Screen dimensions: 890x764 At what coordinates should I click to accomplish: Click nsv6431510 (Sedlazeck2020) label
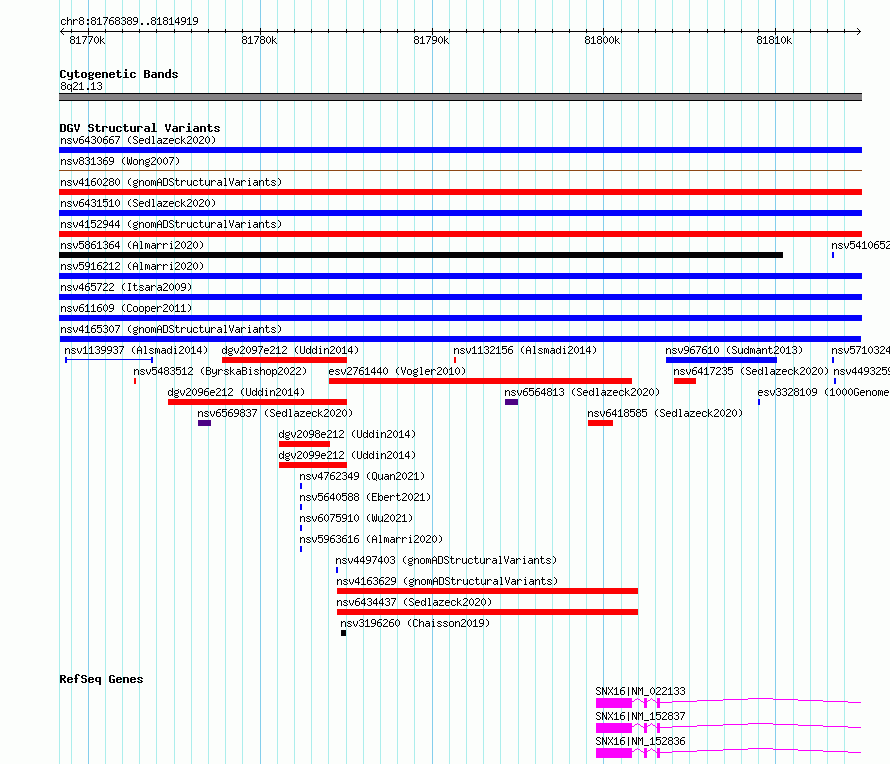138,203
